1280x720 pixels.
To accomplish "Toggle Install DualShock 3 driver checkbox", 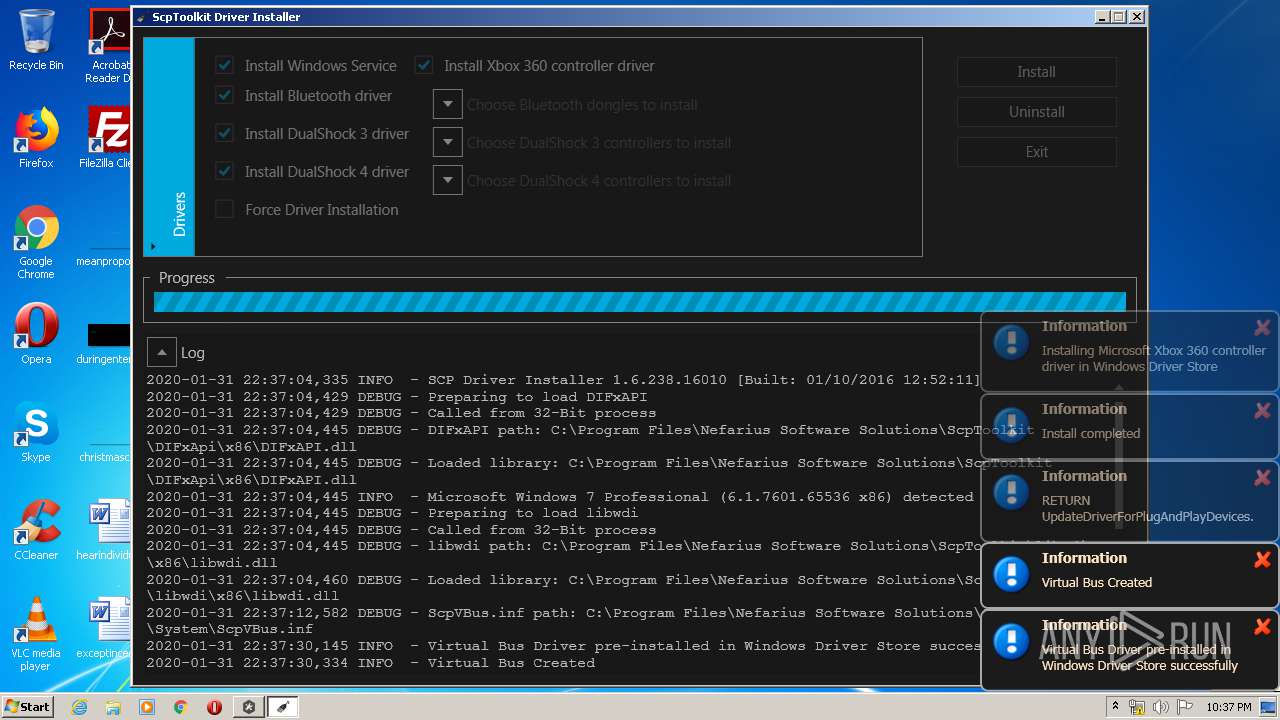I will [x=224, y=134].
